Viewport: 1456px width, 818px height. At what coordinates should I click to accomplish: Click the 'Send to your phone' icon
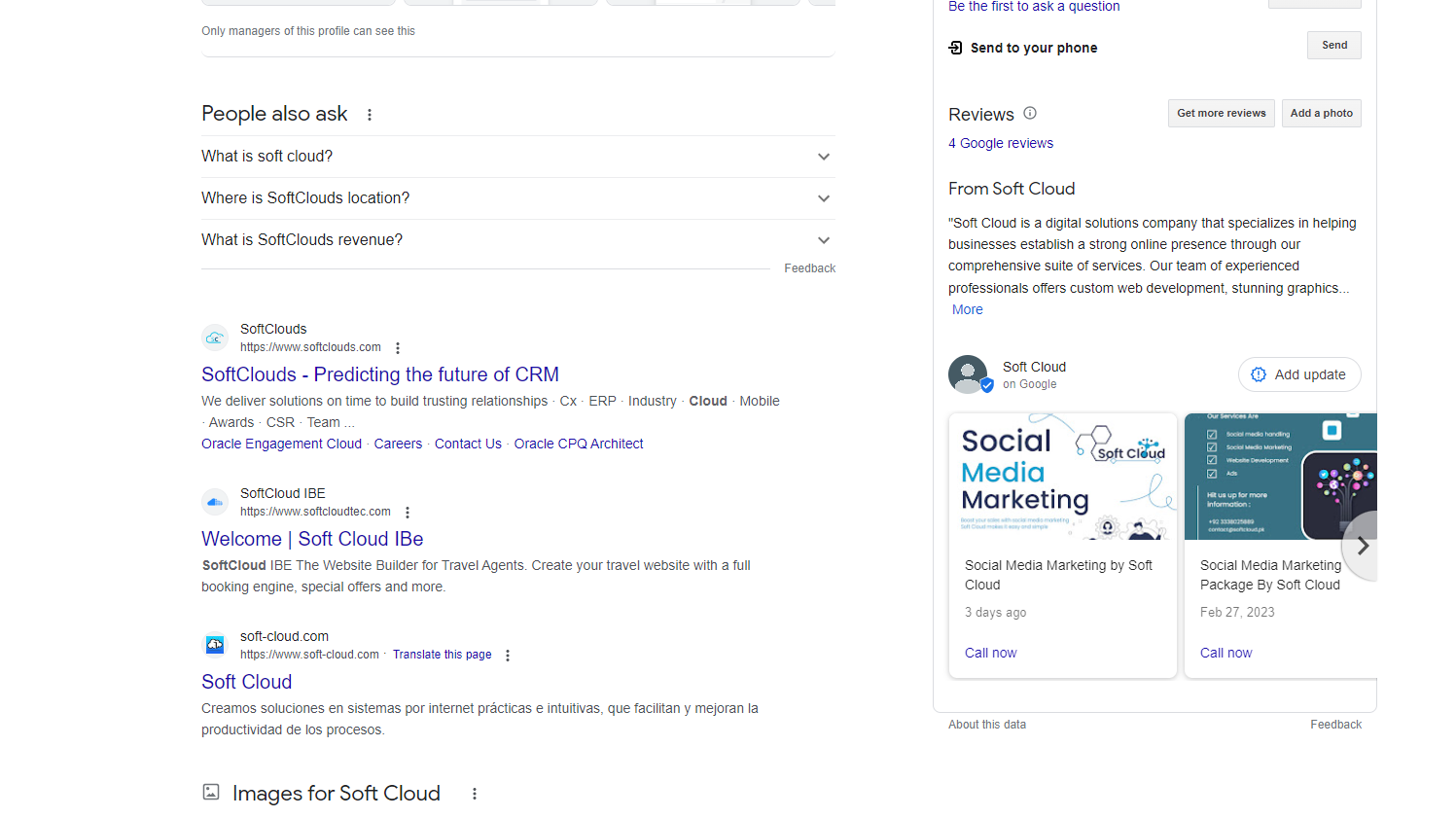[955, 48]
